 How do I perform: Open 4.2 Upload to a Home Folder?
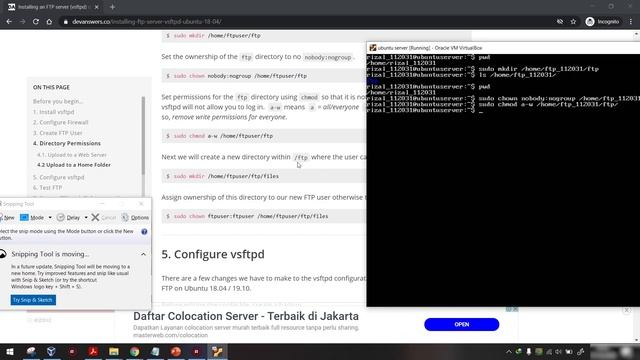pos(74,165)
